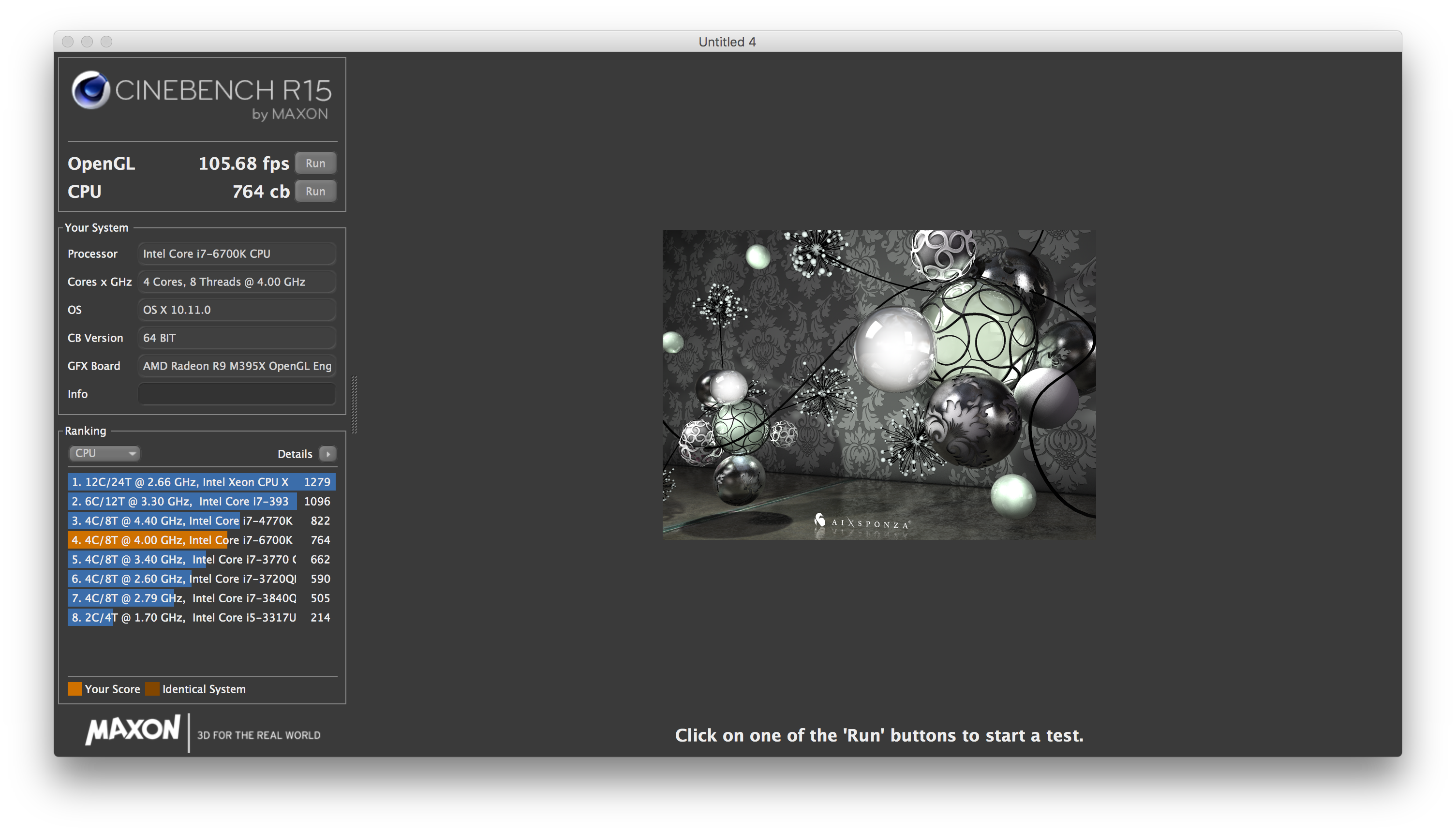Click the Processor field showing i7-6700K
Viewport: 1456px width, 834px height.
coord(236,254)
